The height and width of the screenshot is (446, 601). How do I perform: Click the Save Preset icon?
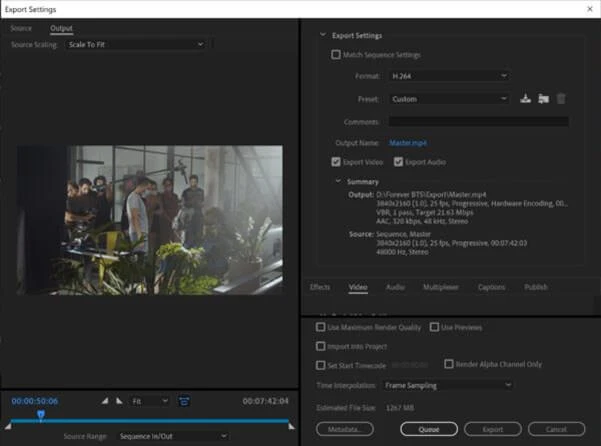click(x=525, y=98)
